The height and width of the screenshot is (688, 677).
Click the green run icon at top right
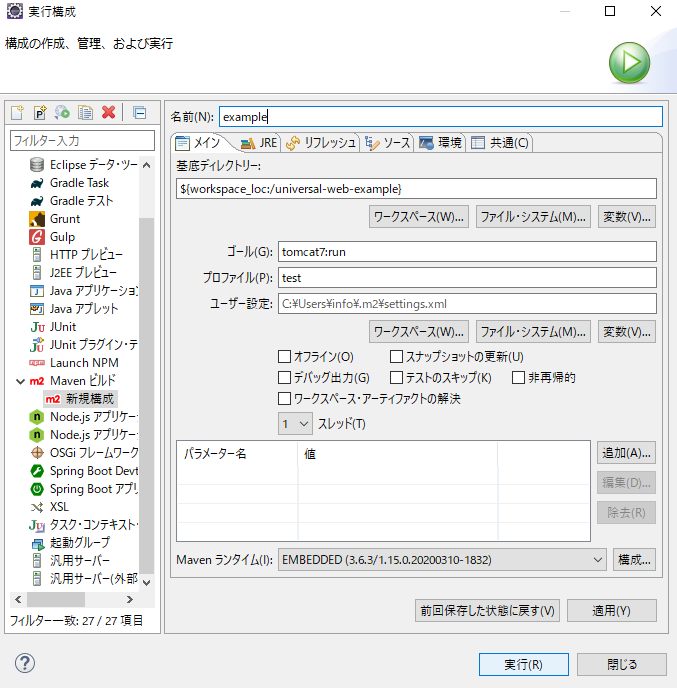tap(630, 62)
